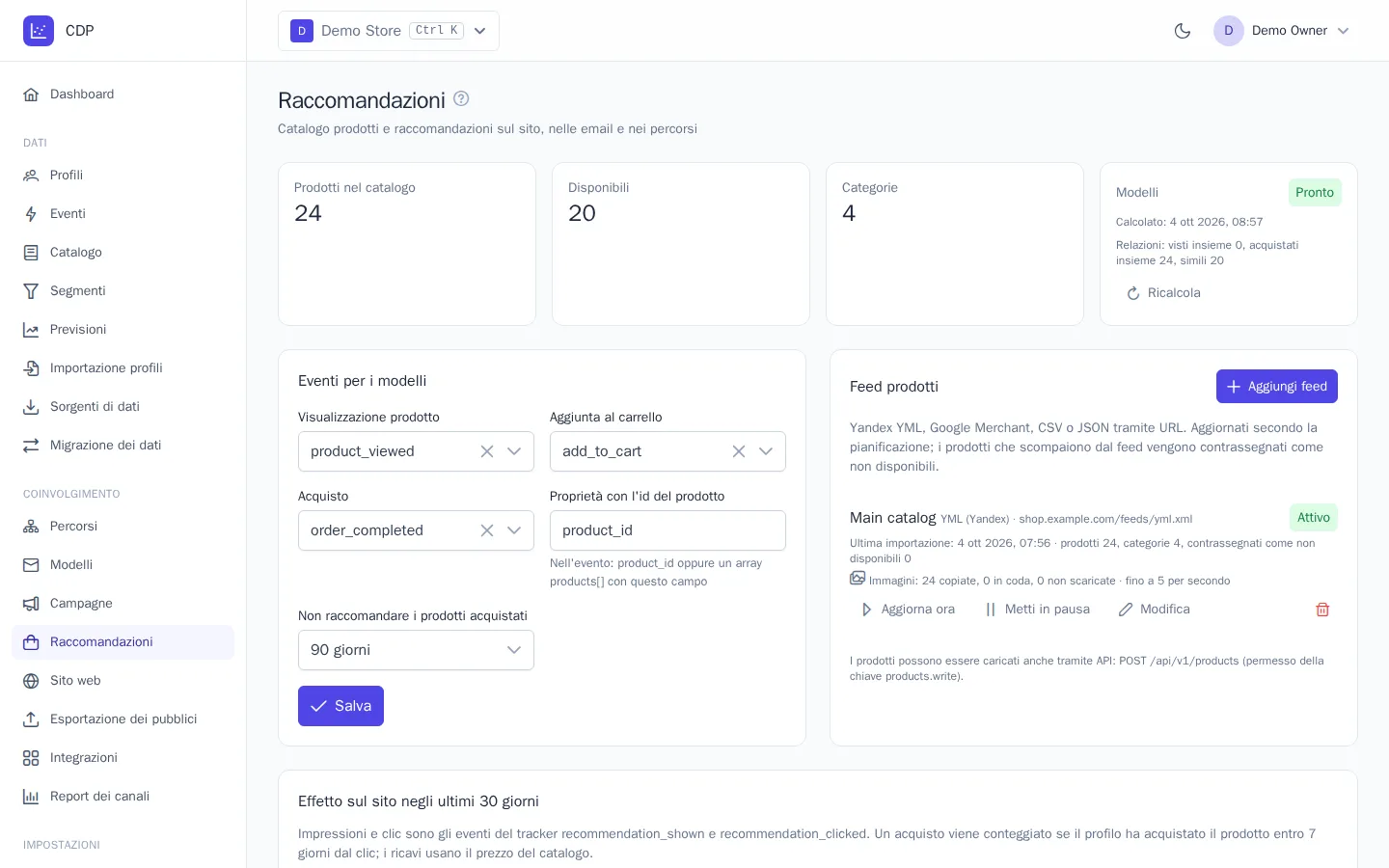This screenshot has width=1389, height=868.
Task: Expand the Aggiunta al carrello dropdown arrow
Action: click(766, 451)
